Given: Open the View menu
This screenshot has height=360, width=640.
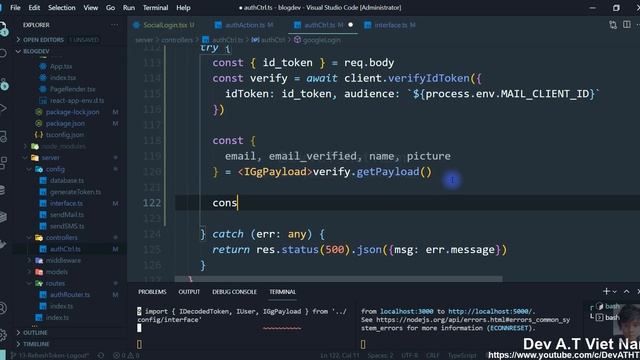Looking at the screenshot, I should (x=91, y=8).
